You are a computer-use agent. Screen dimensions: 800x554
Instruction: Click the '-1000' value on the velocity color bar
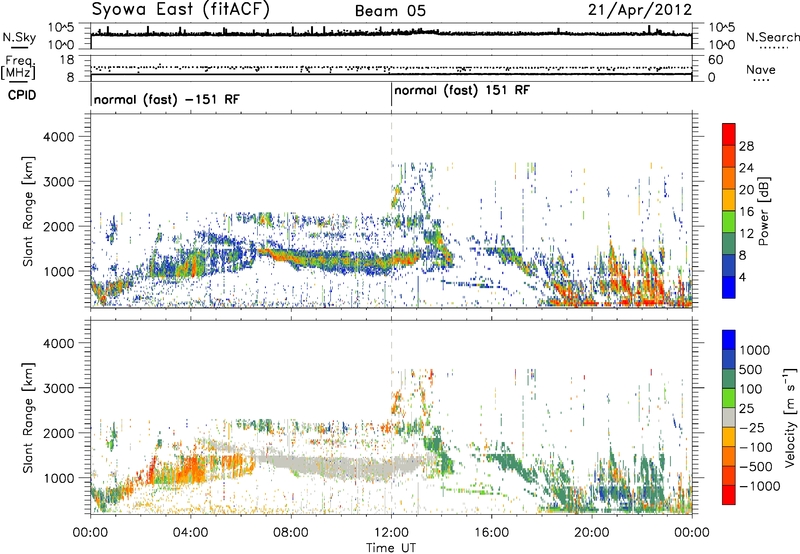click(x=760, y=486)
